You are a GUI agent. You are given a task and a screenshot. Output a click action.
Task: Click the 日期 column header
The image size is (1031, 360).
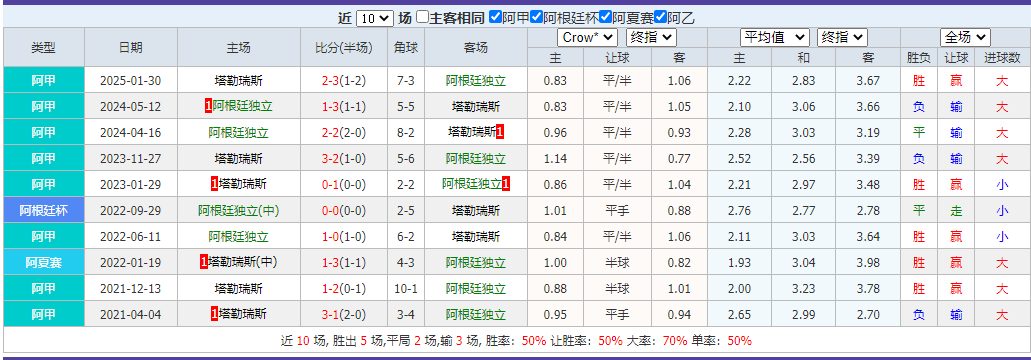click(131, 47)
